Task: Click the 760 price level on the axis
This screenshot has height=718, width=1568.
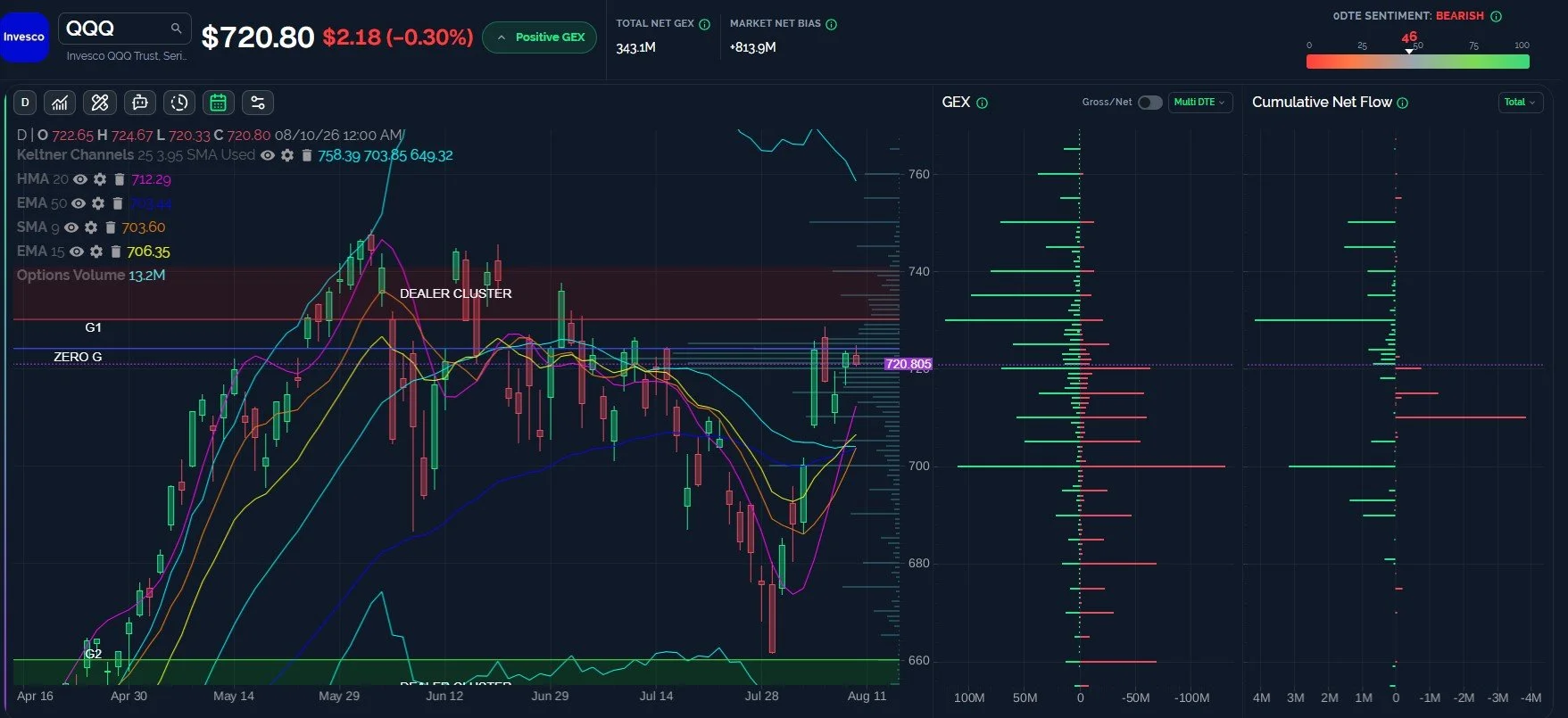Action: (x=919, y=174)
